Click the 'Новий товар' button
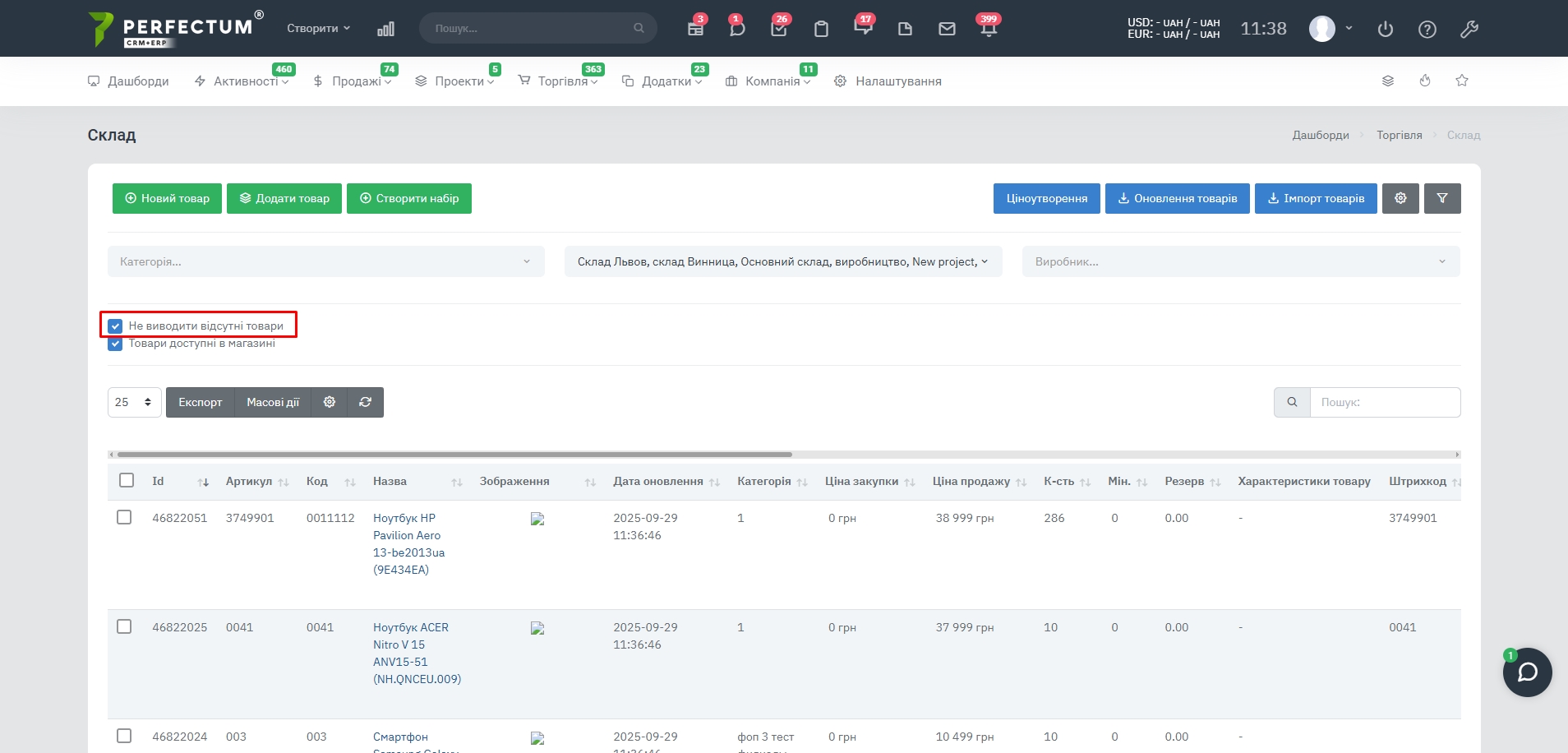 (x=167, y=198)
